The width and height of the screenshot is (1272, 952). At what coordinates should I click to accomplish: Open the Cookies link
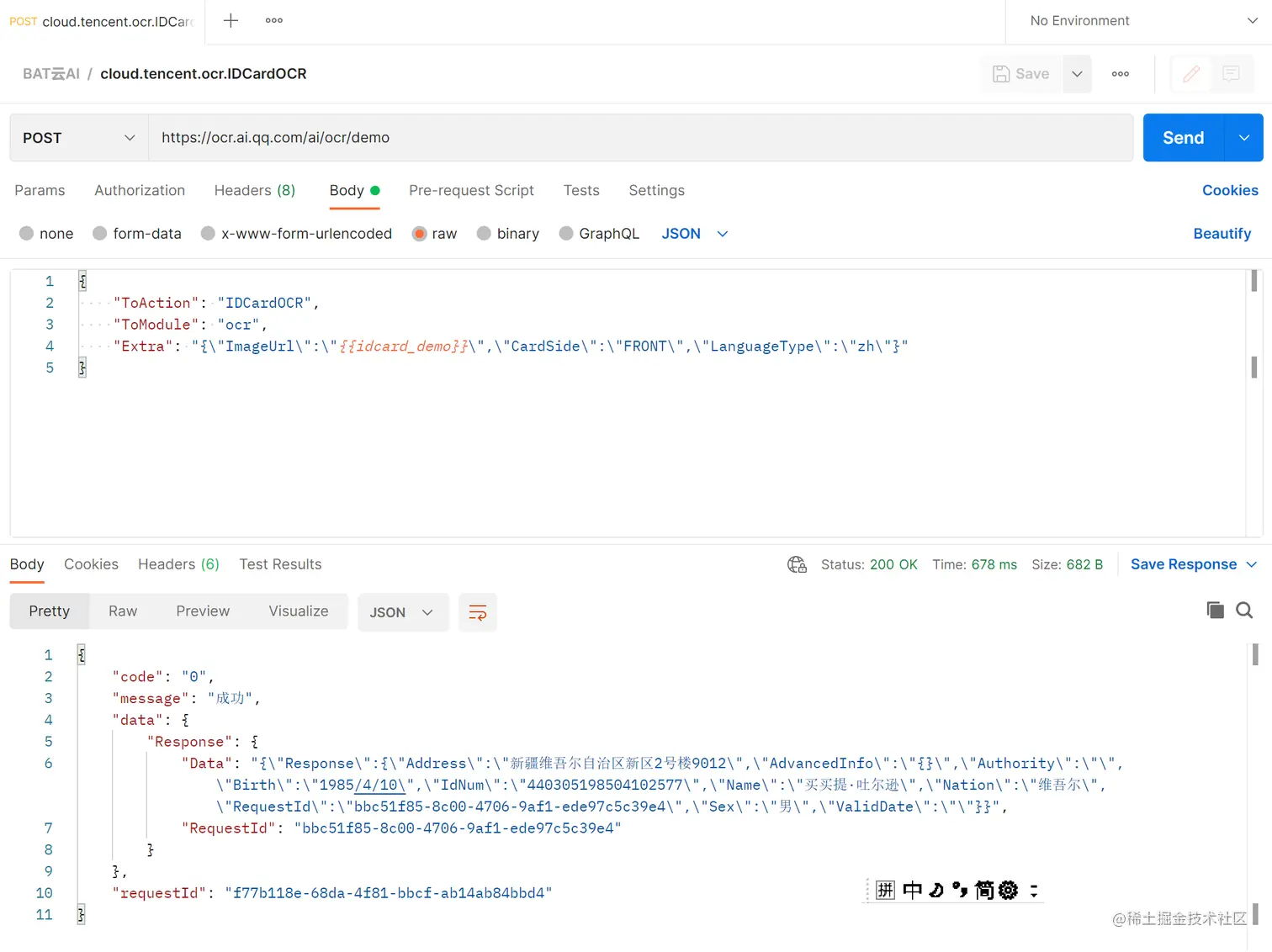click(x=1230, y=190)
